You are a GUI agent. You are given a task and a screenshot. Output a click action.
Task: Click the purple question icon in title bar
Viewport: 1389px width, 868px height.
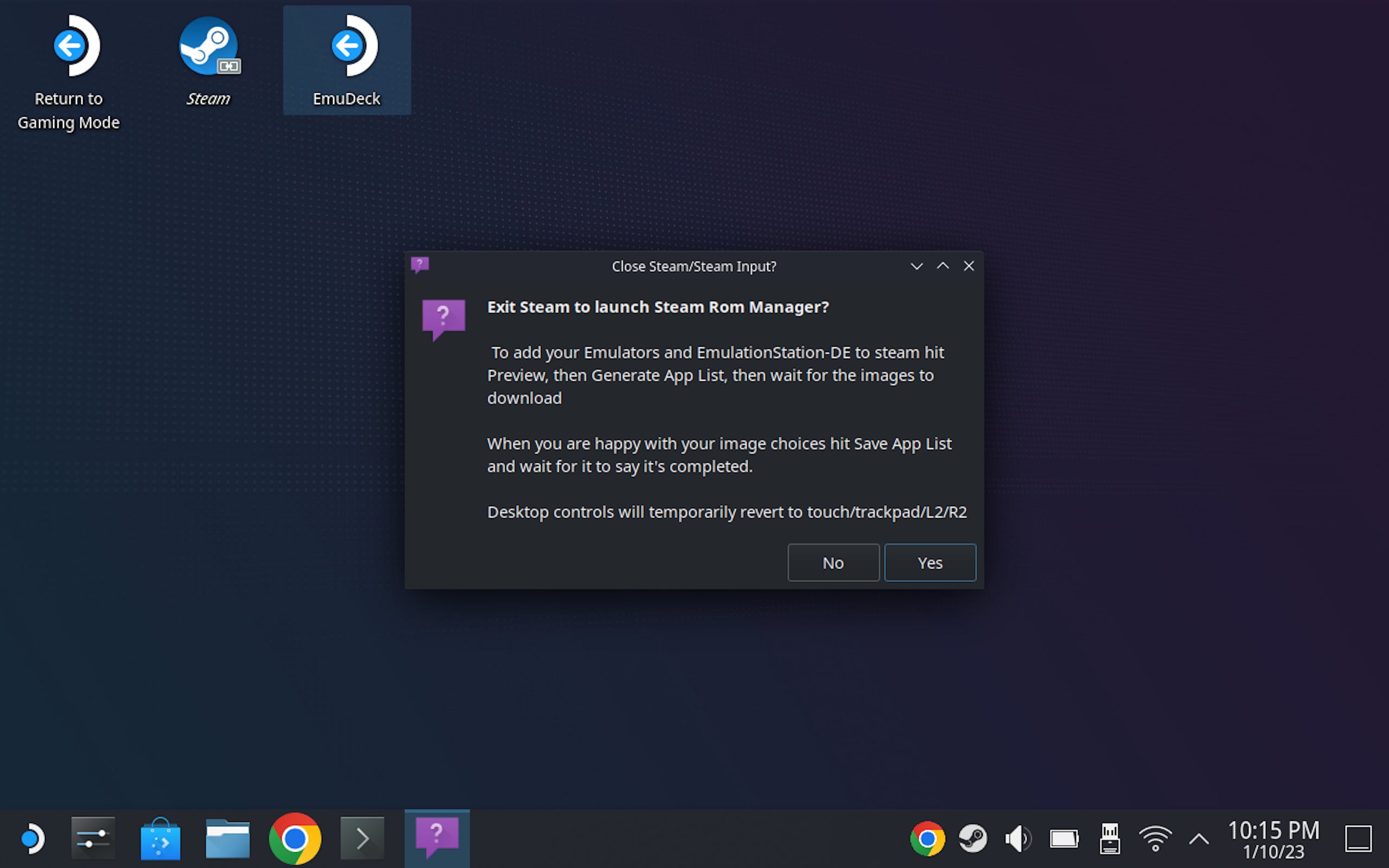click(x=419, y=265)
